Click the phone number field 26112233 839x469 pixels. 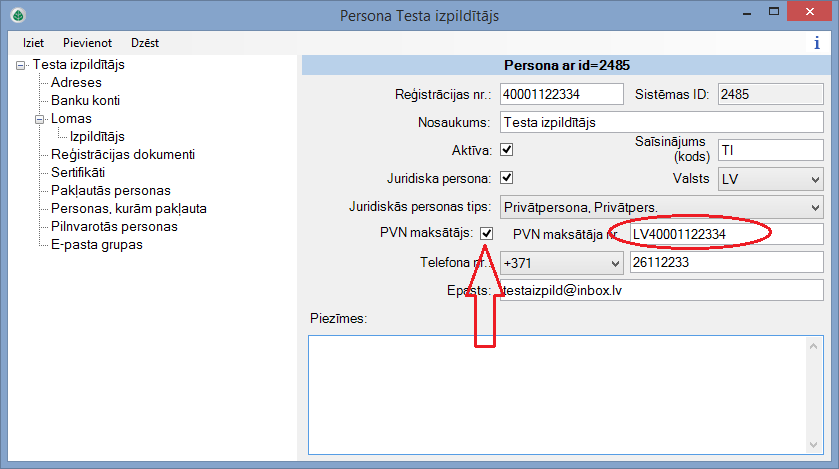tap(726, 262)
